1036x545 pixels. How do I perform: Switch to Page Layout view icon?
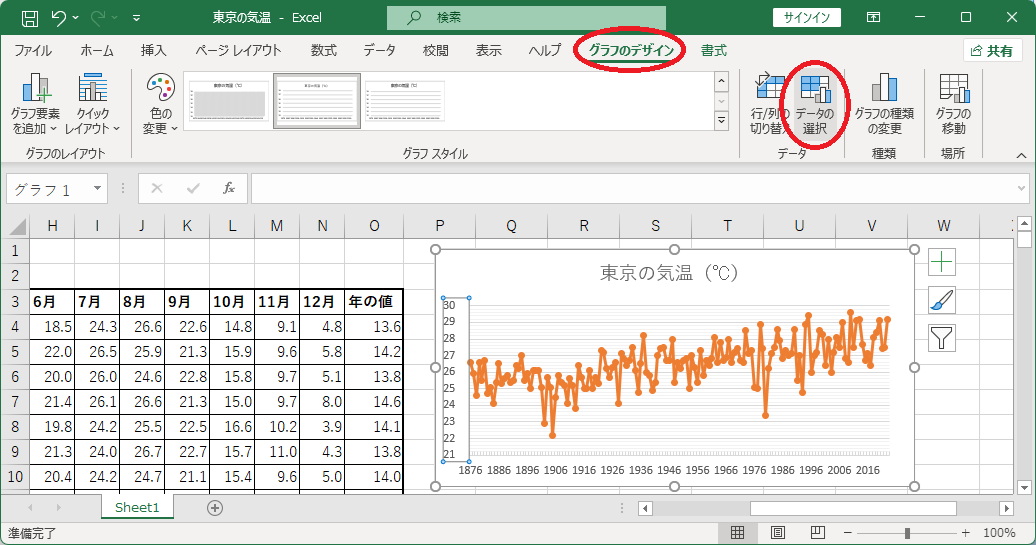[778, 532]
